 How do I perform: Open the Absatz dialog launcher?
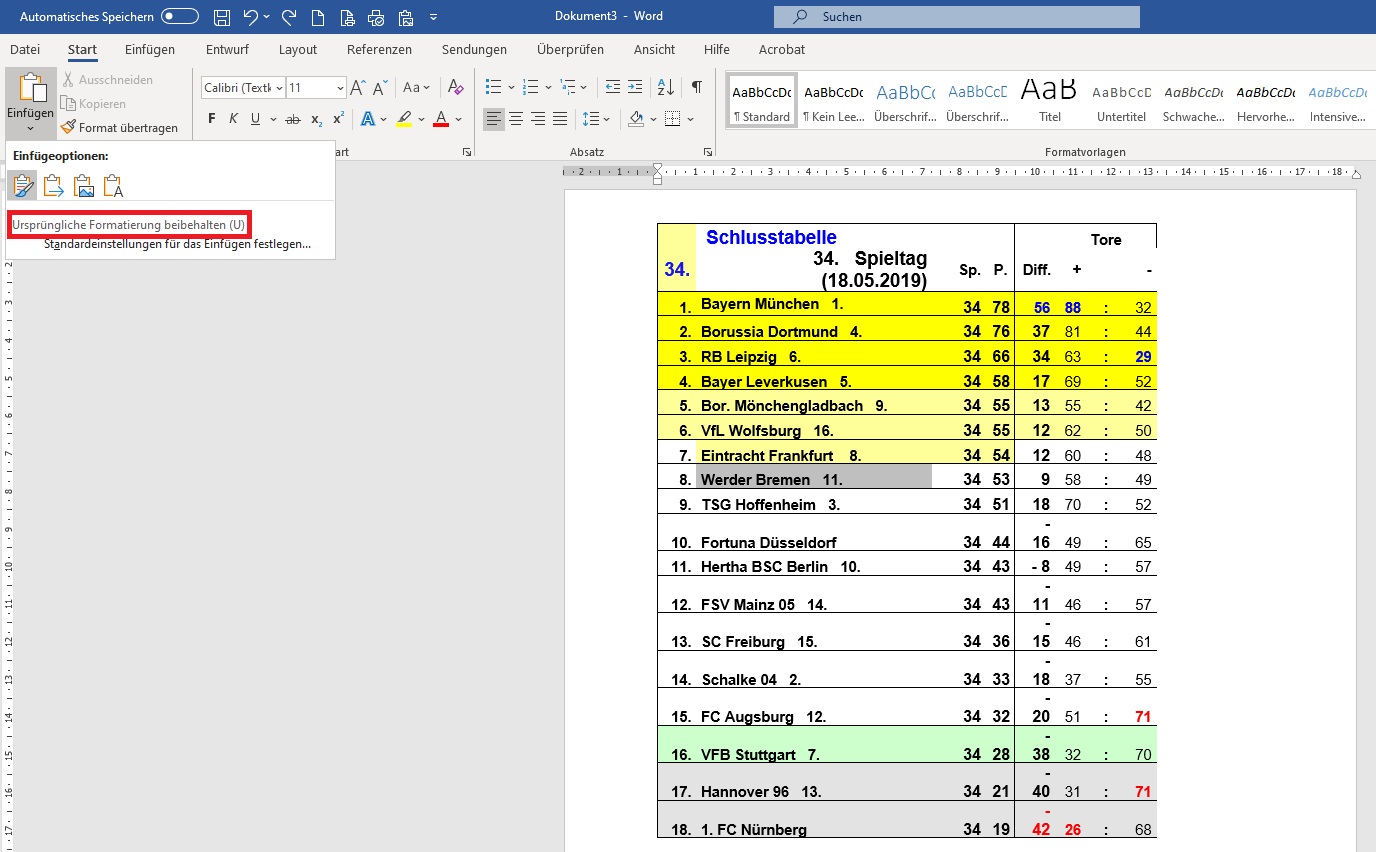[x=708, y=152]
